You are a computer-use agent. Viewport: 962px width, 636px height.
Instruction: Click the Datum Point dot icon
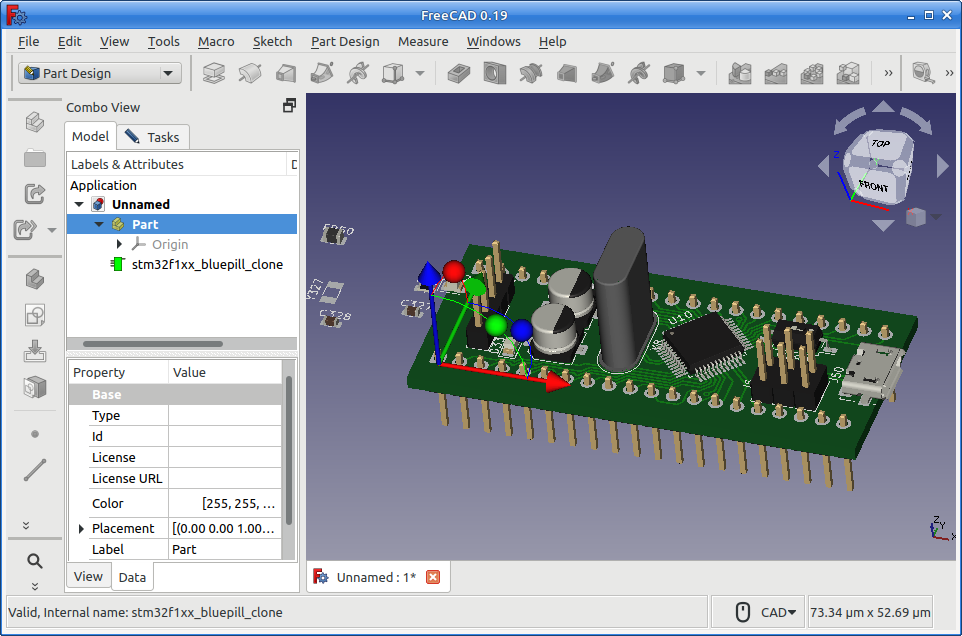tap(35, 434)
